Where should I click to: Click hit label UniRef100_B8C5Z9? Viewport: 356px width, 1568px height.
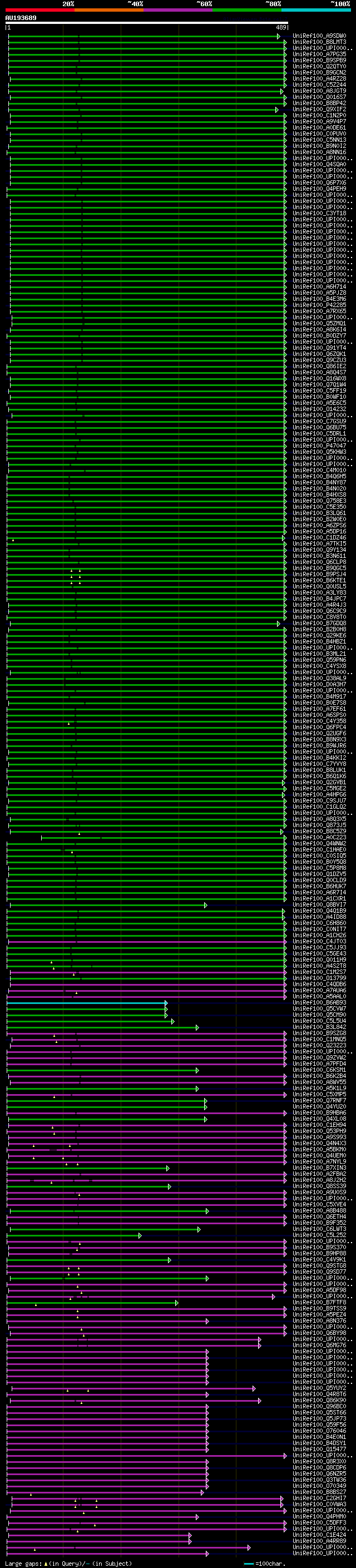tap(319, 832)
